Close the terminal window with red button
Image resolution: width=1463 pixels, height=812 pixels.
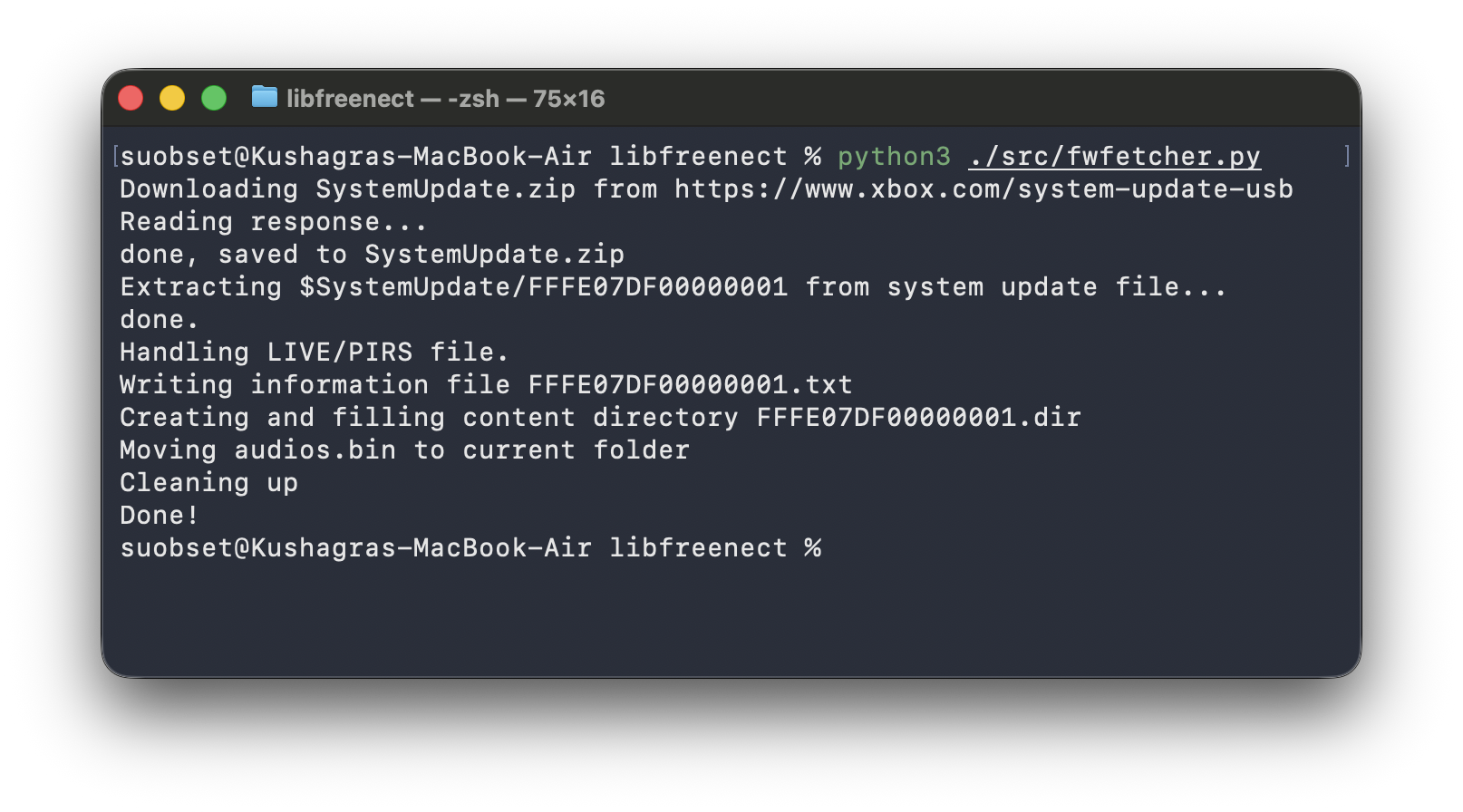click(x=131, y=98)
